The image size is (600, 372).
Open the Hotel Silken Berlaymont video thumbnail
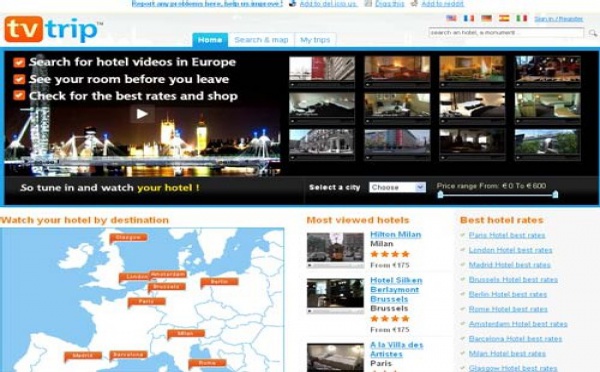coord(335,296)
